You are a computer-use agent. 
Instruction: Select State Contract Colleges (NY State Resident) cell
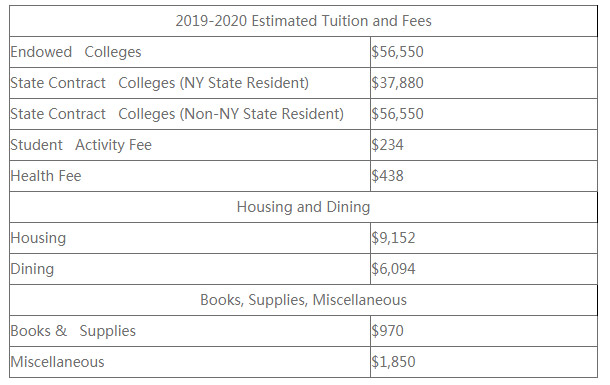(190, 83)
